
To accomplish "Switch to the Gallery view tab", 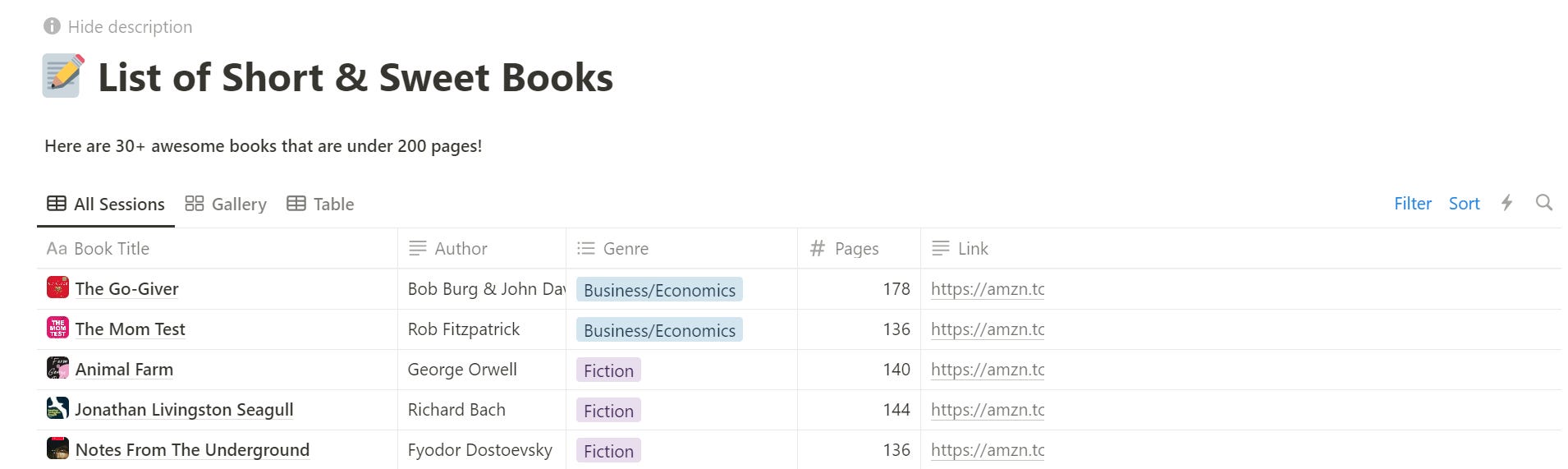I will pos(226,204).
